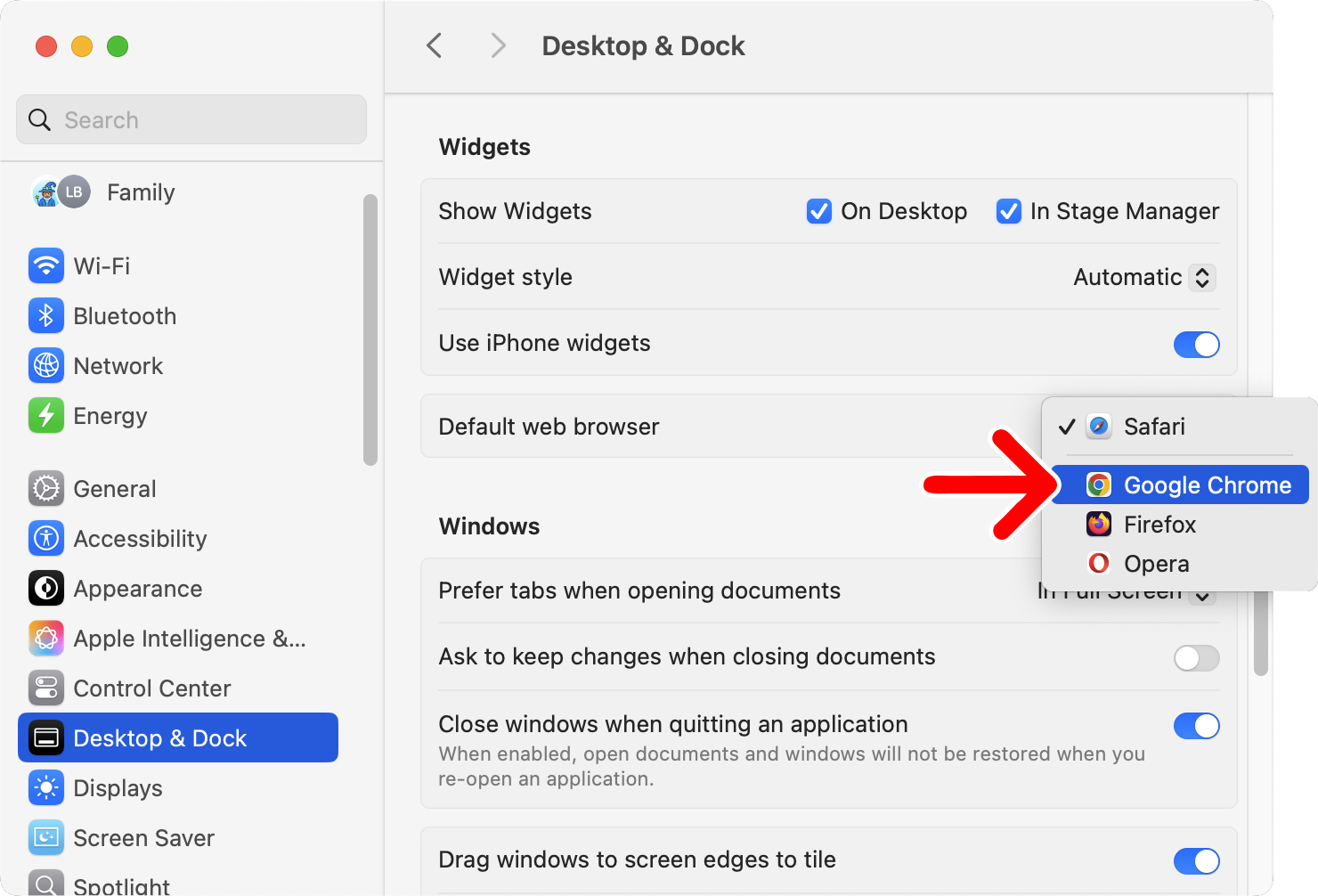1318x896 pixels.
Task: Open Energy settings
Action: tap(46, 415)
